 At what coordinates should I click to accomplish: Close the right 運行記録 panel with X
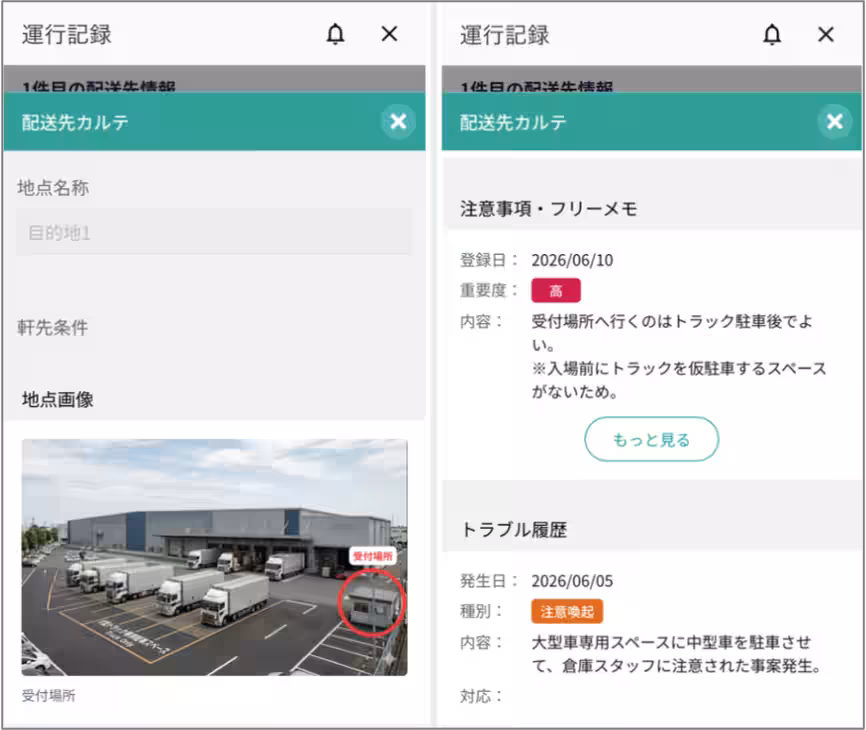826,35
